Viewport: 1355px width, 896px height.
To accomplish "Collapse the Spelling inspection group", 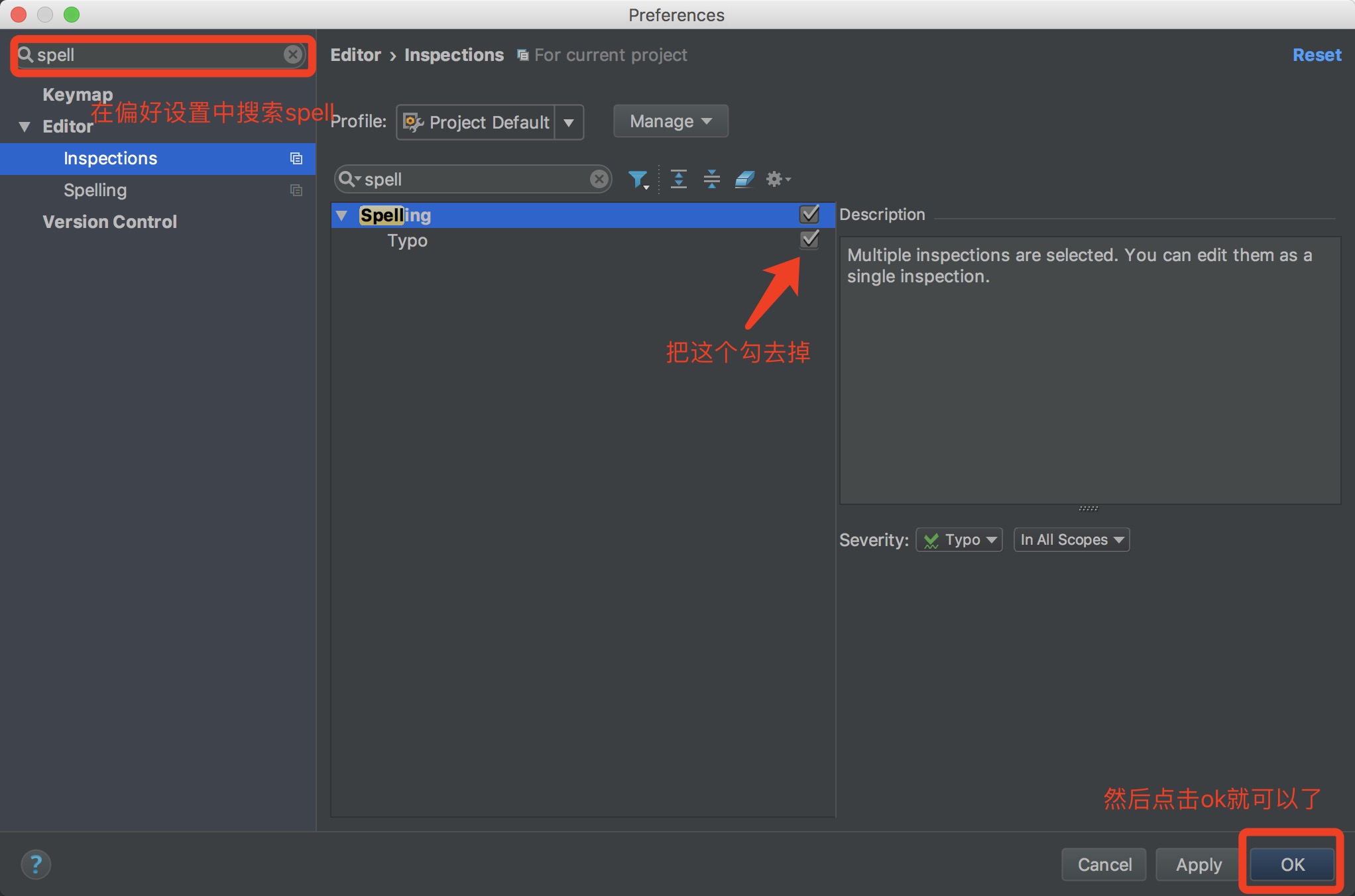I will [x=341, y=215].
